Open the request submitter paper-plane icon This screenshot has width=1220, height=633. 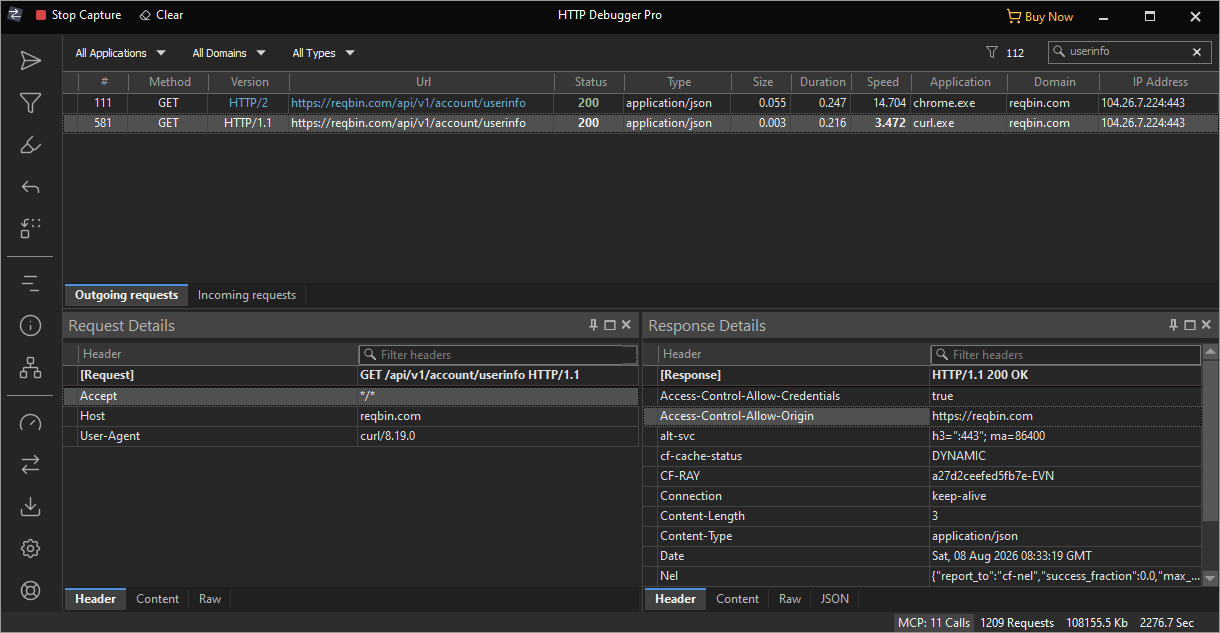[31, 61]
